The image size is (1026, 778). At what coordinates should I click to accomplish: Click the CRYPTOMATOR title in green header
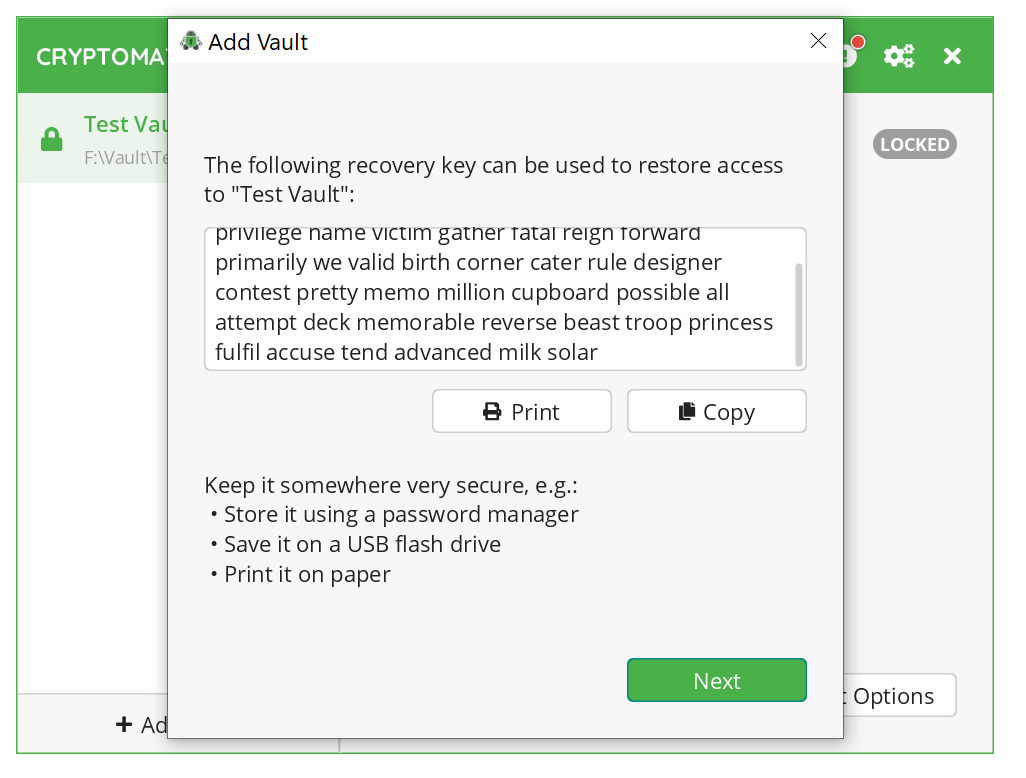click(x=100, y=57)
